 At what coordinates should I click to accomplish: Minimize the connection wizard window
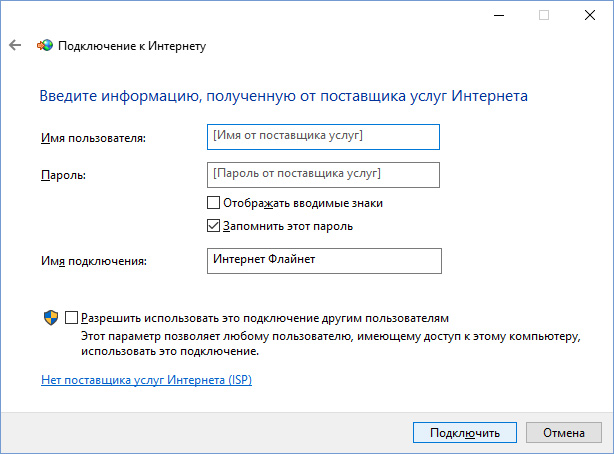point(499,15)
